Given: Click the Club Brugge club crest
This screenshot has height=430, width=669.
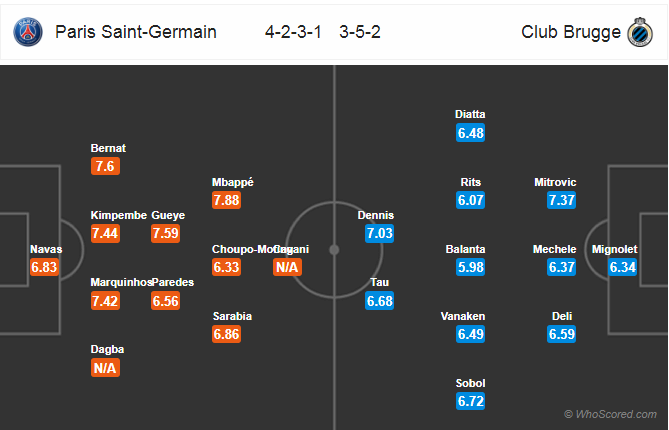Looking at the screenshot, I should point(640,32).
